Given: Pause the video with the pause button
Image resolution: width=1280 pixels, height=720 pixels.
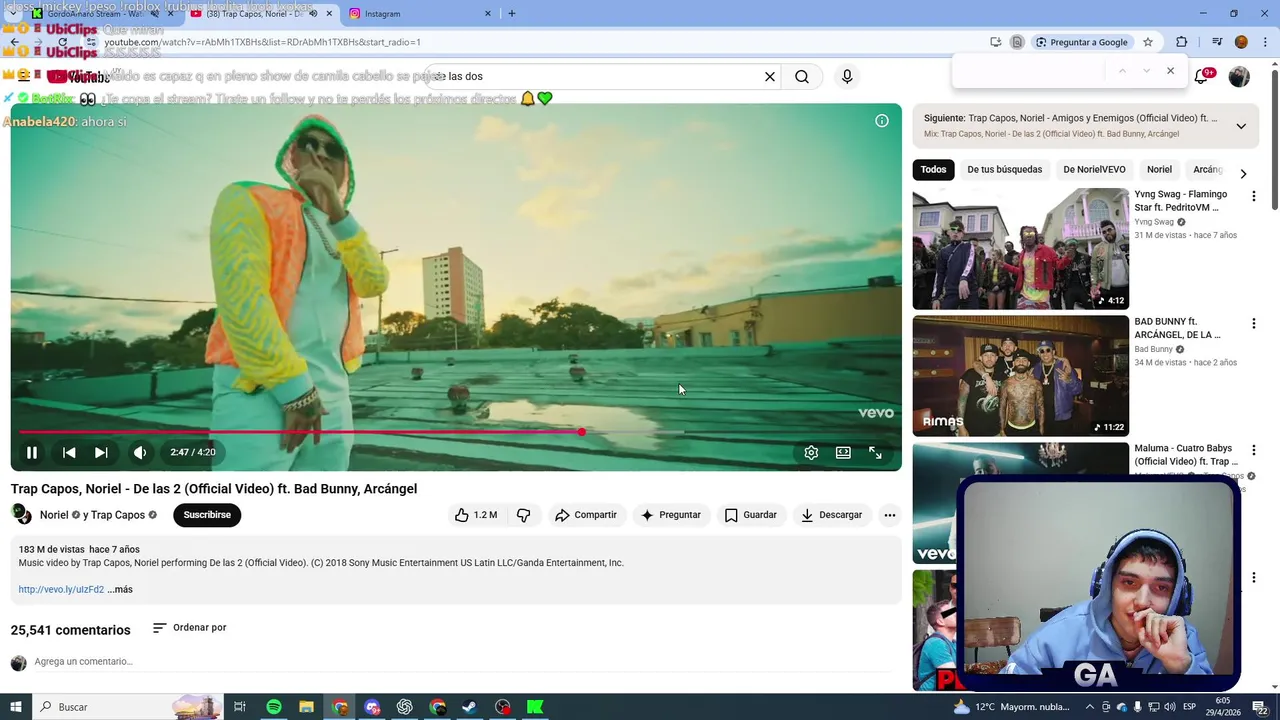Looking at the screenshot, I should coord(32,453).
